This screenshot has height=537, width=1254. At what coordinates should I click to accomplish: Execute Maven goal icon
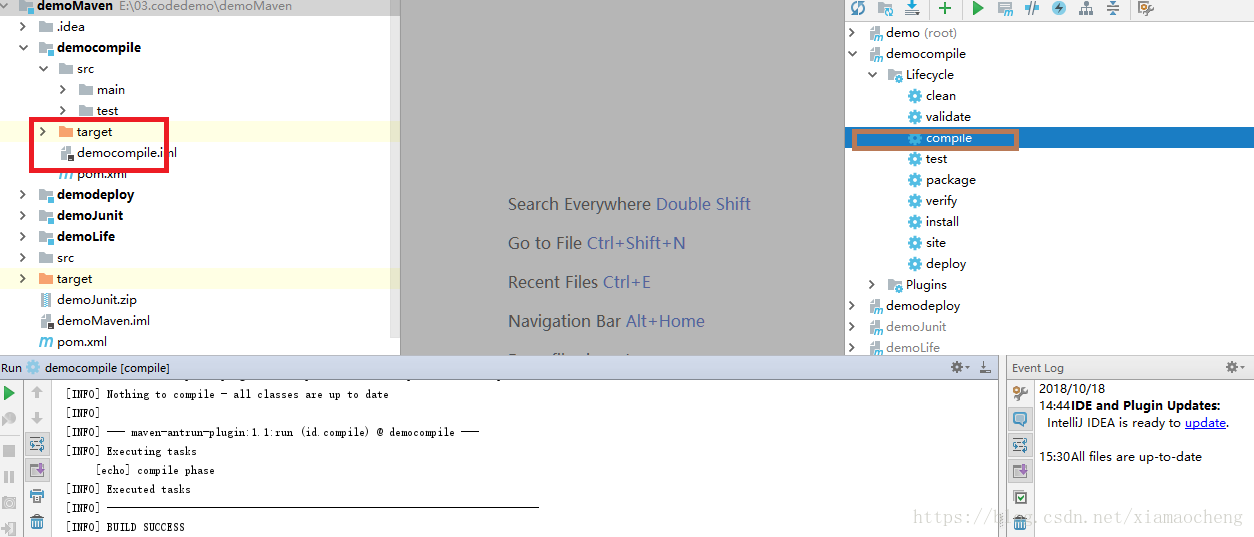point(1005,8)
